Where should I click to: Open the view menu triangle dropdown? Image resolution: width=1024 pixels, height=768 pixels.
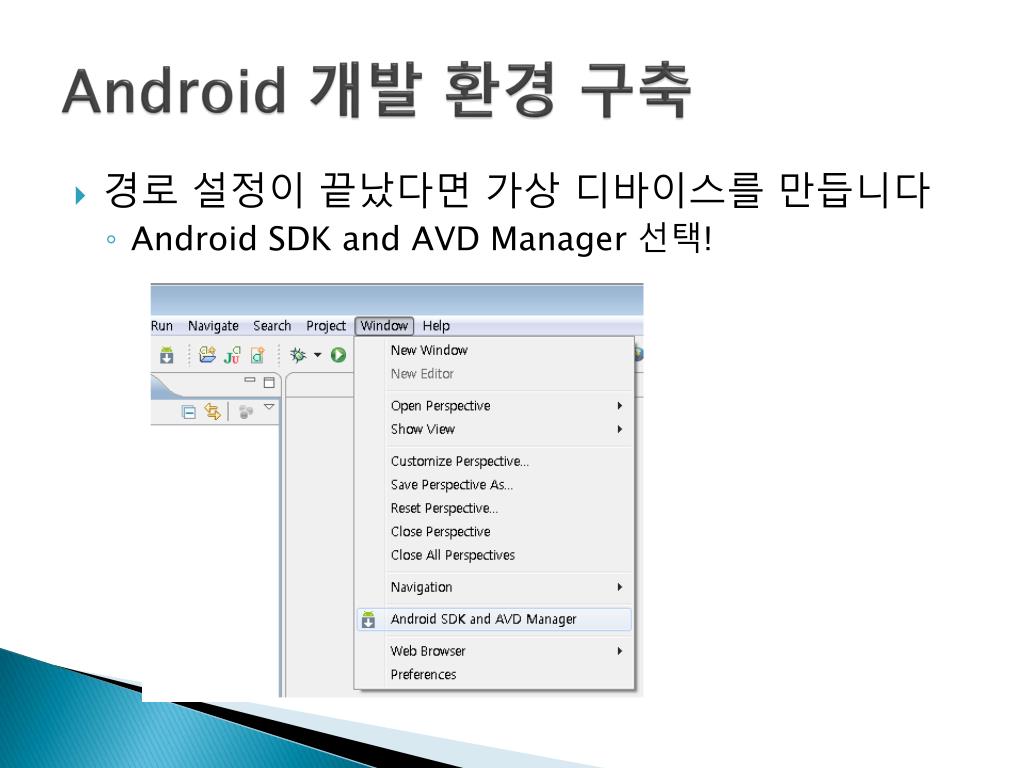269,407
